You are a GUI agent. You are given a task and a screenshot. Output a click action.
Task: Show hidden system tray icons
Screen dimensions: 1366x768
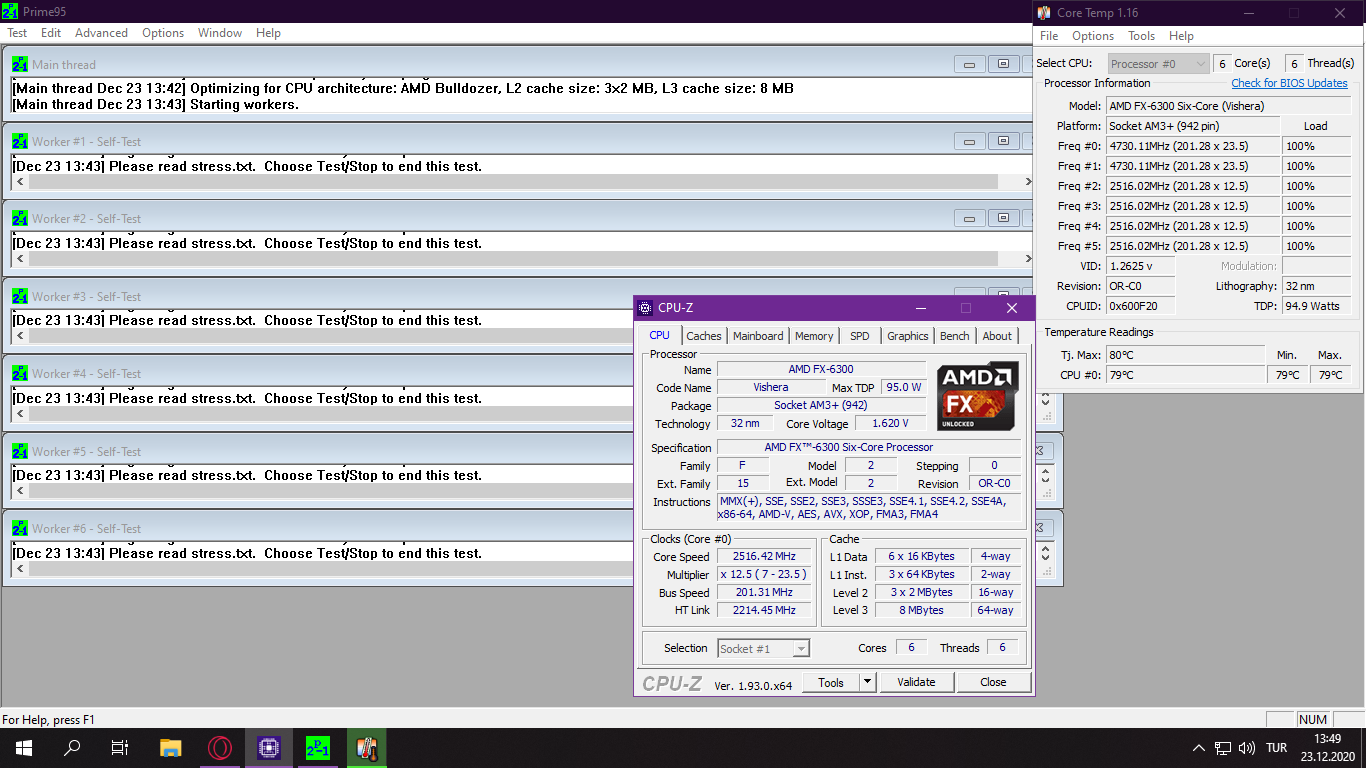click(x=1199, y=747)
